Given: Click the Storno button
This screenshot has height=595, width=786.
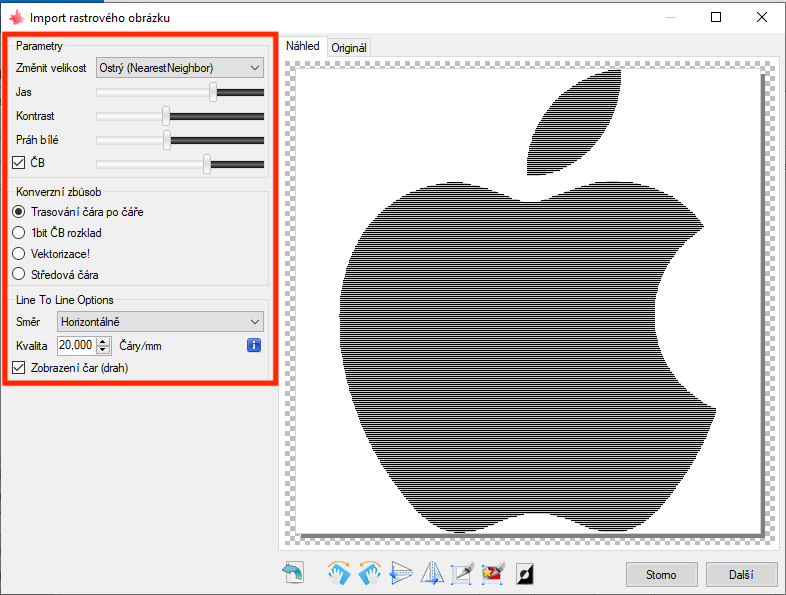Looking at the screenshot, I should 661,575.
